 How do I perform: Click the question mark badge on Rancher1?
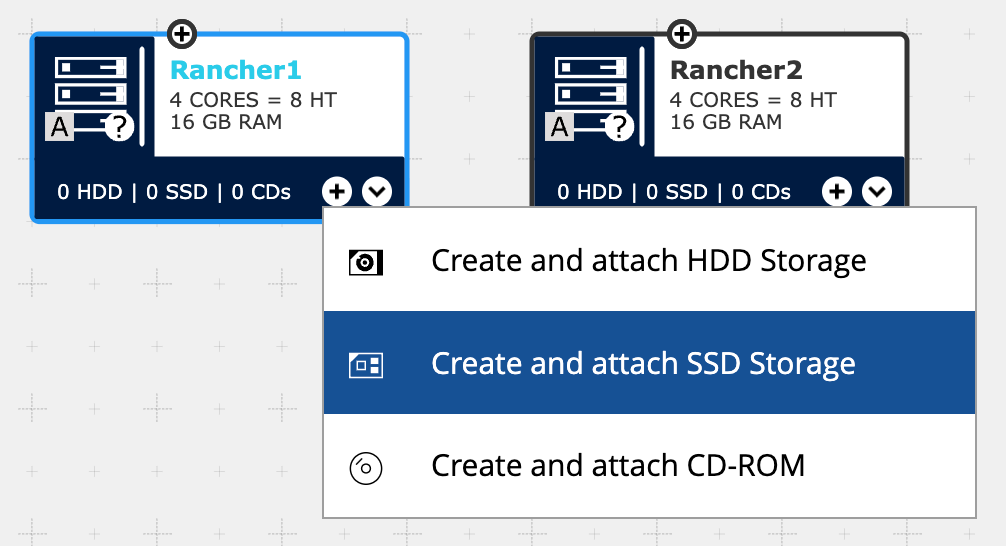[119, 127]
